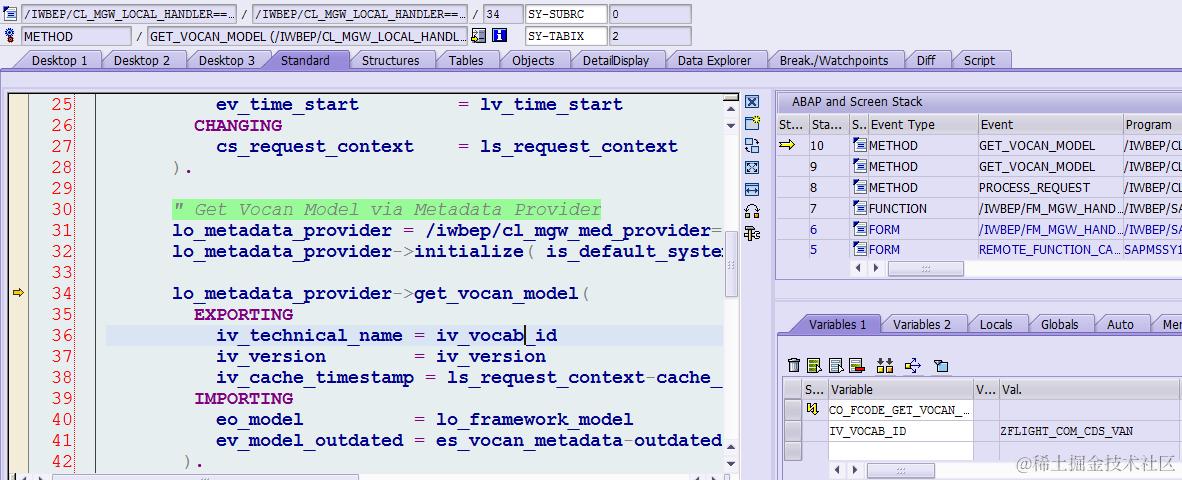Click the ABAP stack horizontal scrollbar thumb
This screenshot has width=1182, height=480.
pyautogui.click(x=925, y=268)
